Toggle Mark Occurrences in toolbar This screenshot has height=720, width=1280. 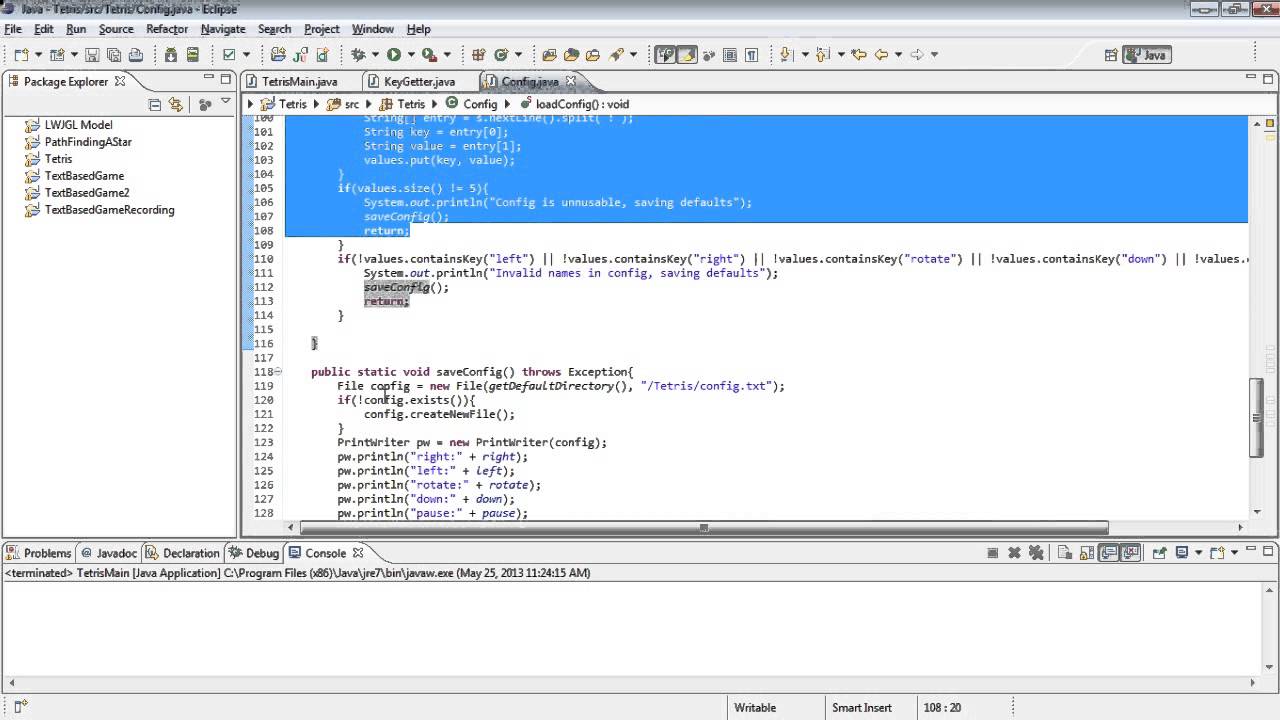click(x=686, y=55)
